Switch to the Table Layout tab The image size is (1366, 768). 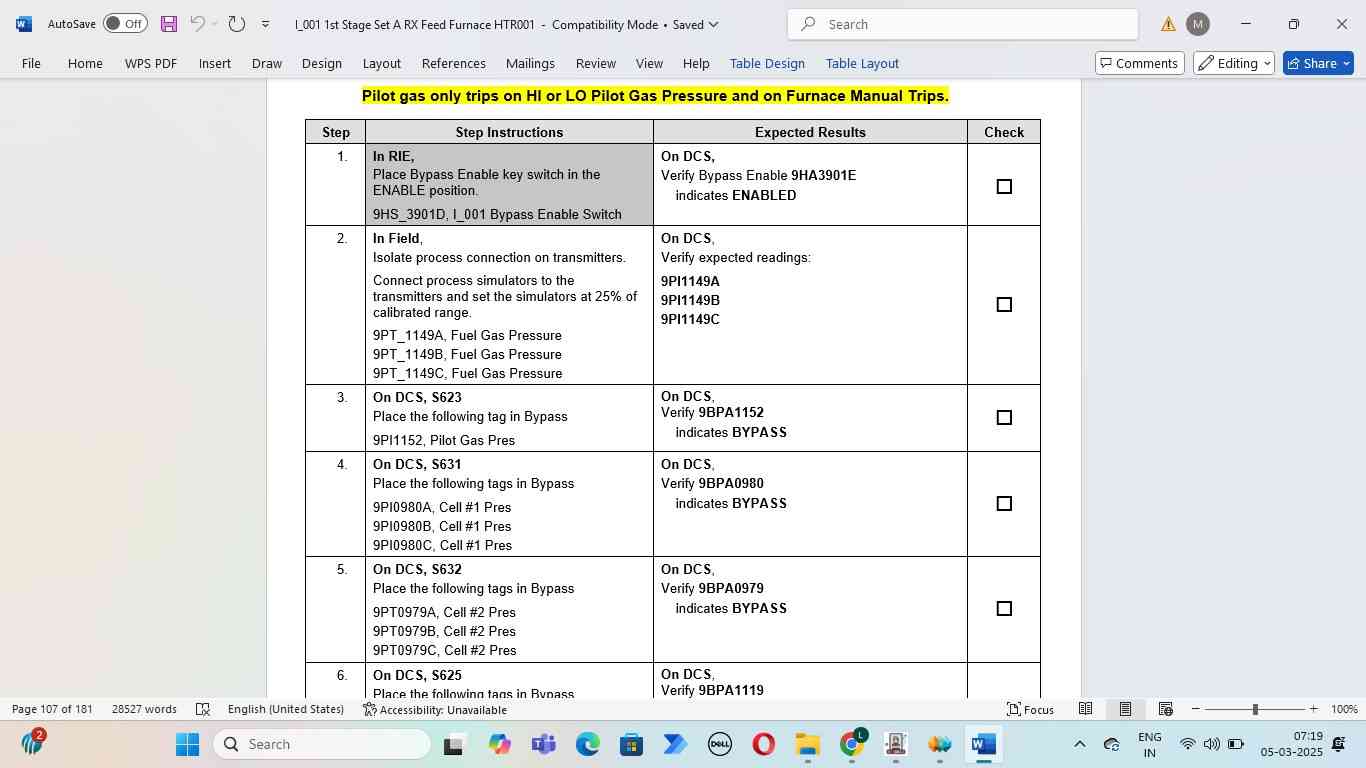[x=862, y=63]
